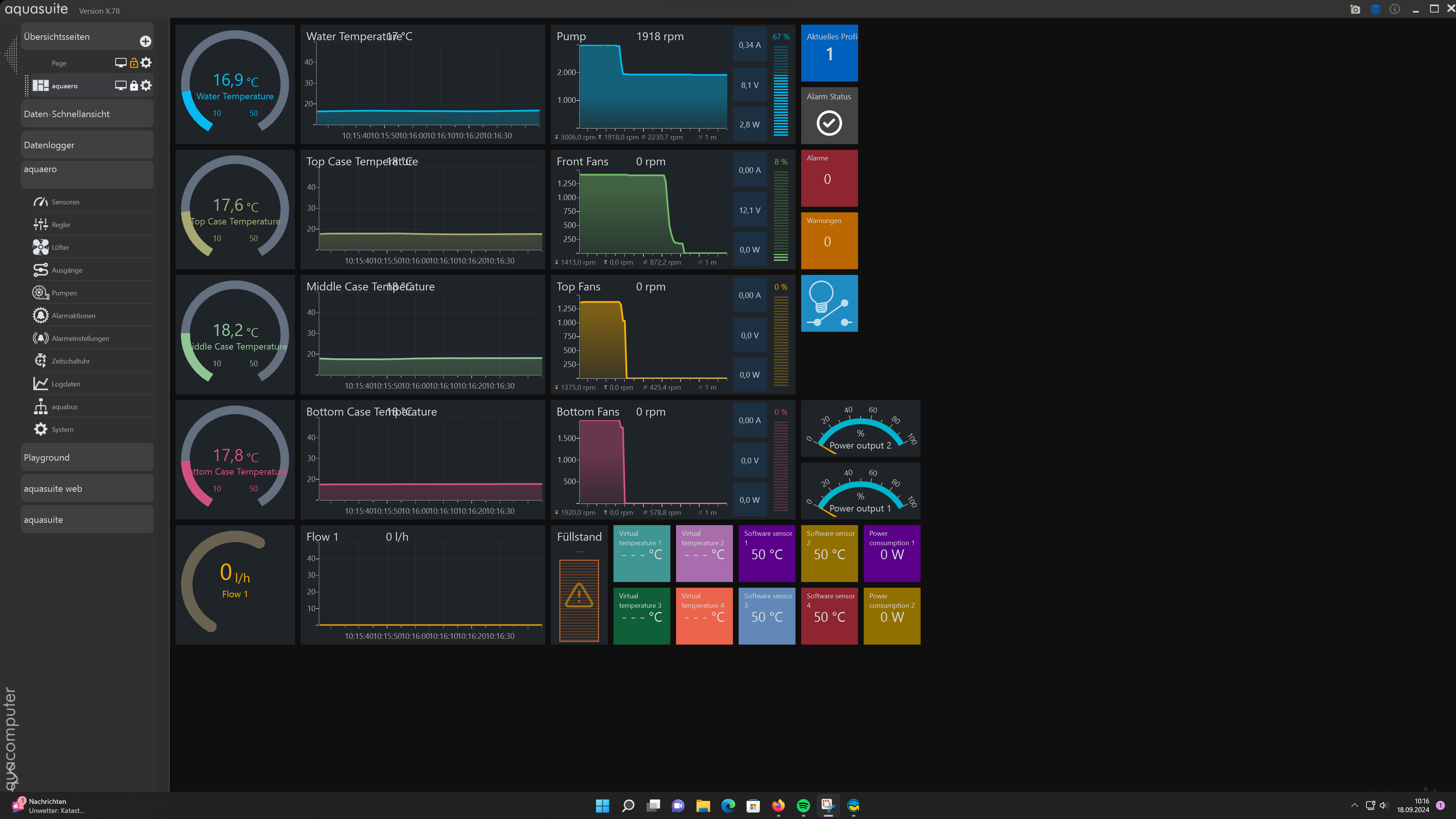Open the aquasuite web section
1456x819 pixels.
pyautogui.click(x=87, y=489)
